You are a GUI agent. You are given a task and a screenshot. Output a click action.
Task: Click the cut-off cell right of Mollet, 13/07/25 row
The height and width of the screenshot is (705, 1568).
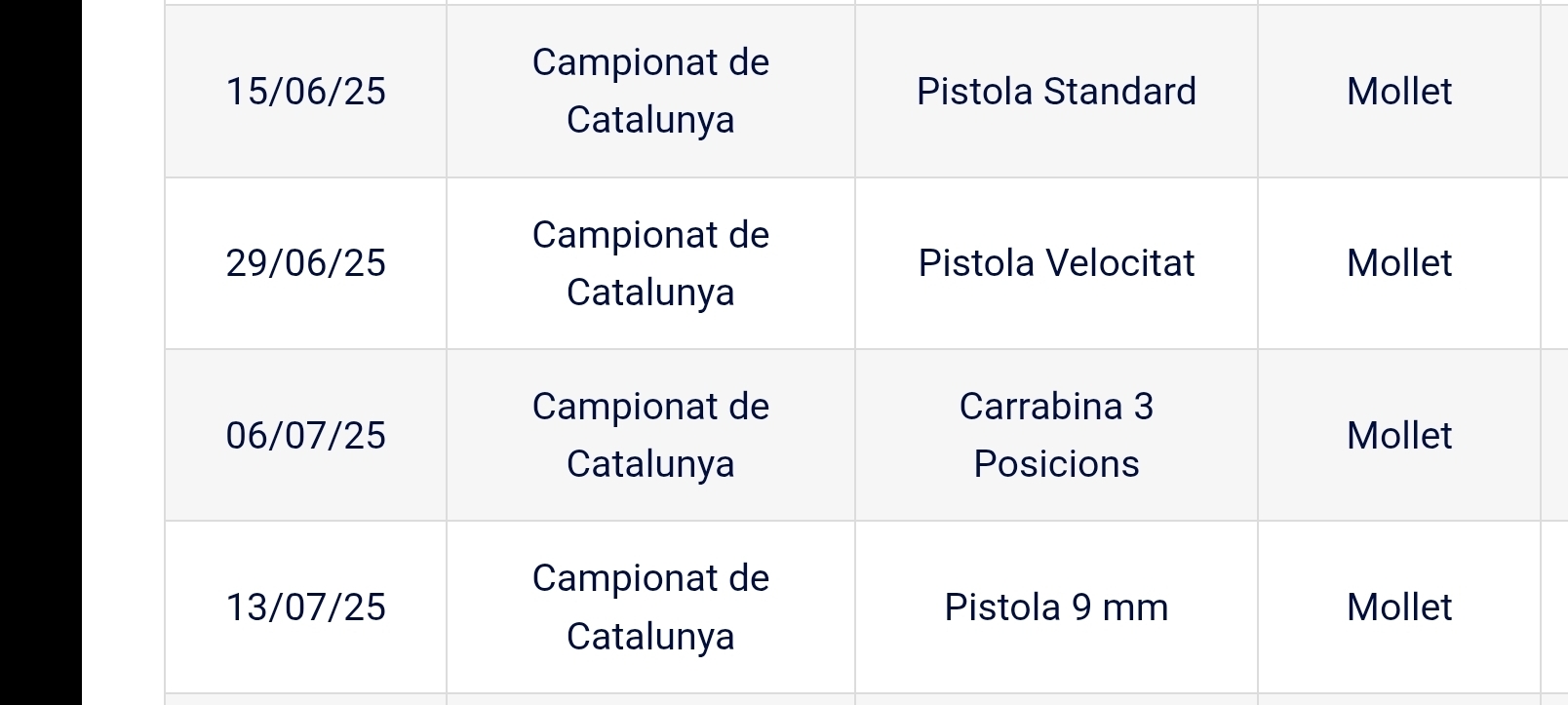1554,607
